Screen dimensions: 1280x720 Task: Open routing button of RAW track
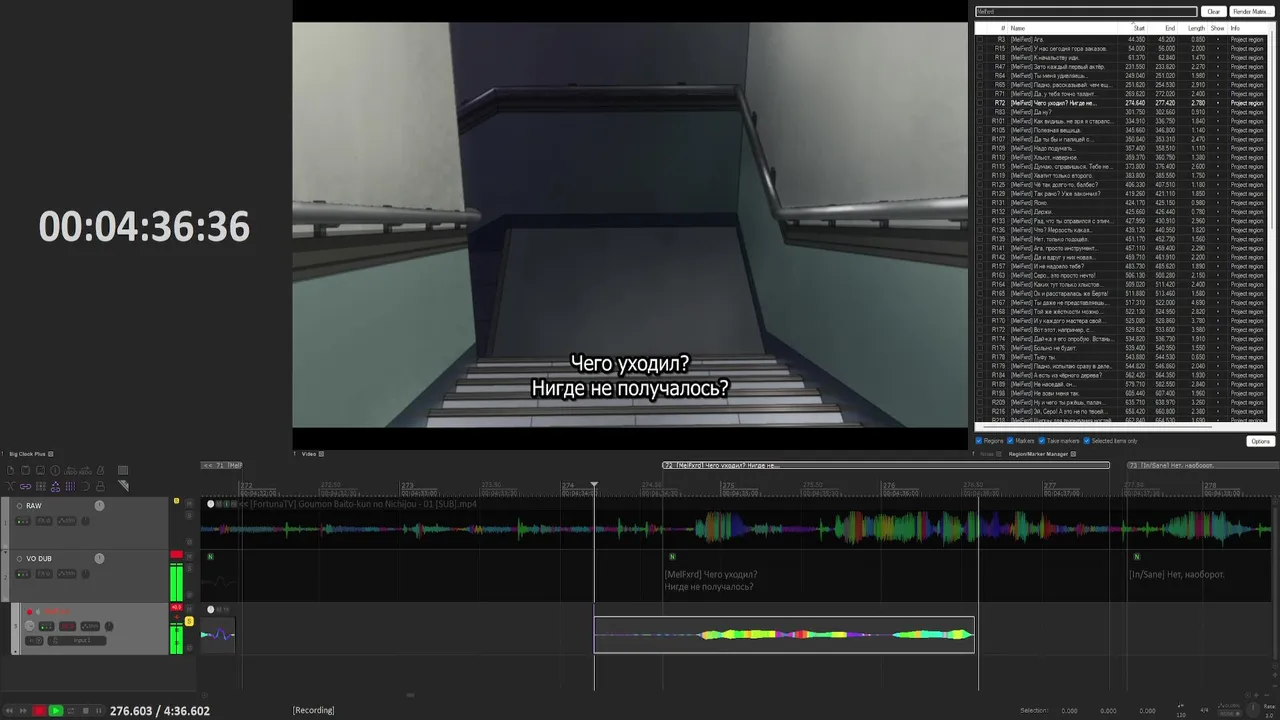coord(23,521)
